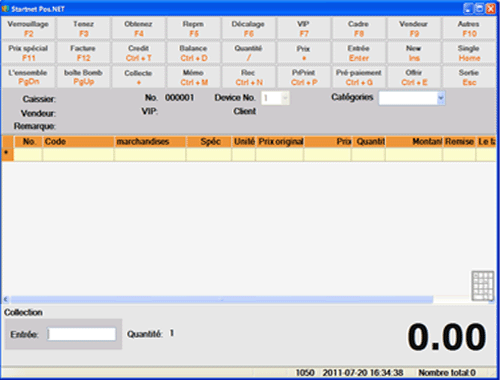Image resolution: width=500 pixels, height=380 pixels.
Task: Select the Single Home button
Action: 469,53
